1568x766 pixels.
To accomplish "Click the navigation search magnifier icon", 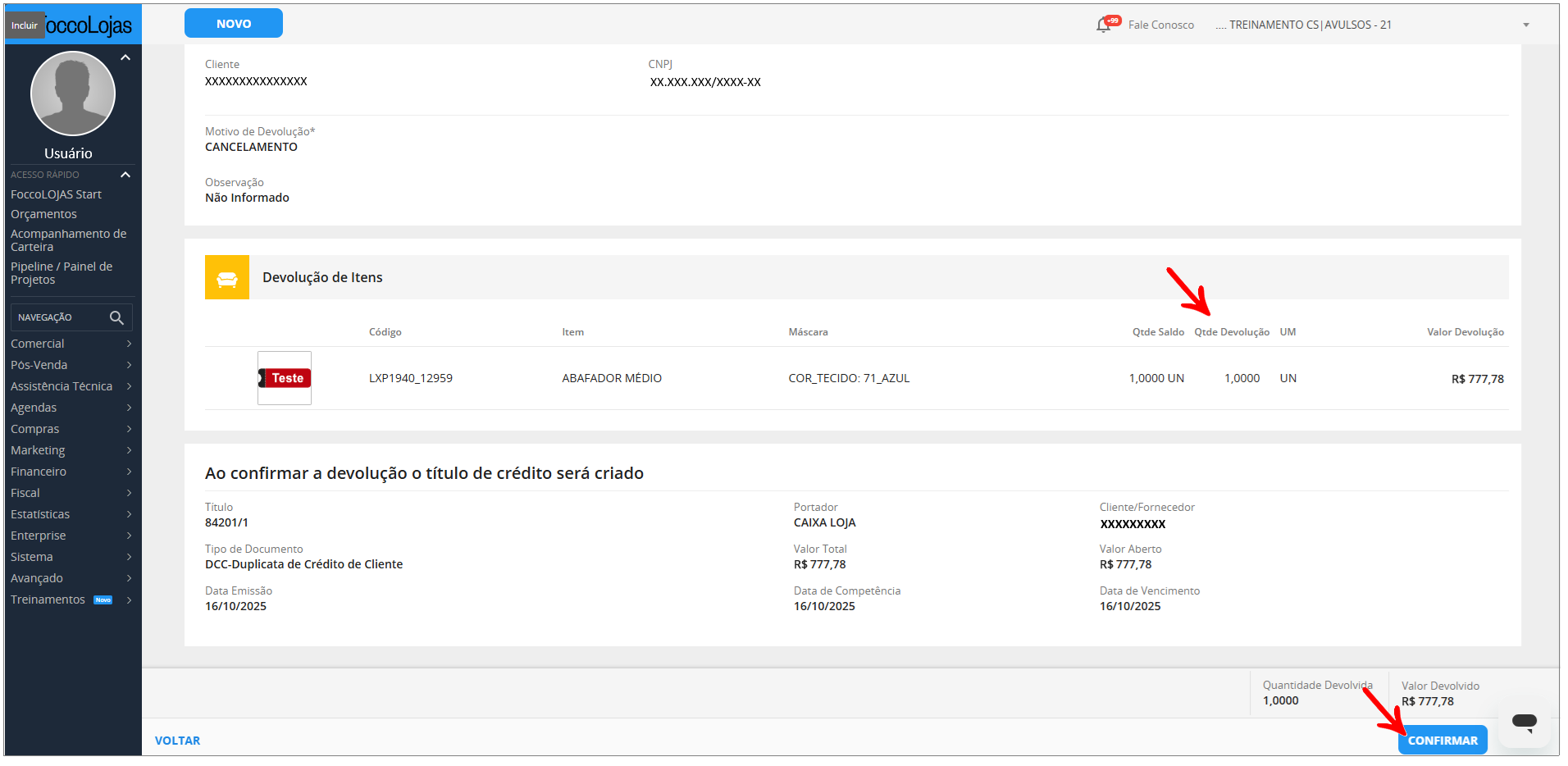I will click(116, 317).
